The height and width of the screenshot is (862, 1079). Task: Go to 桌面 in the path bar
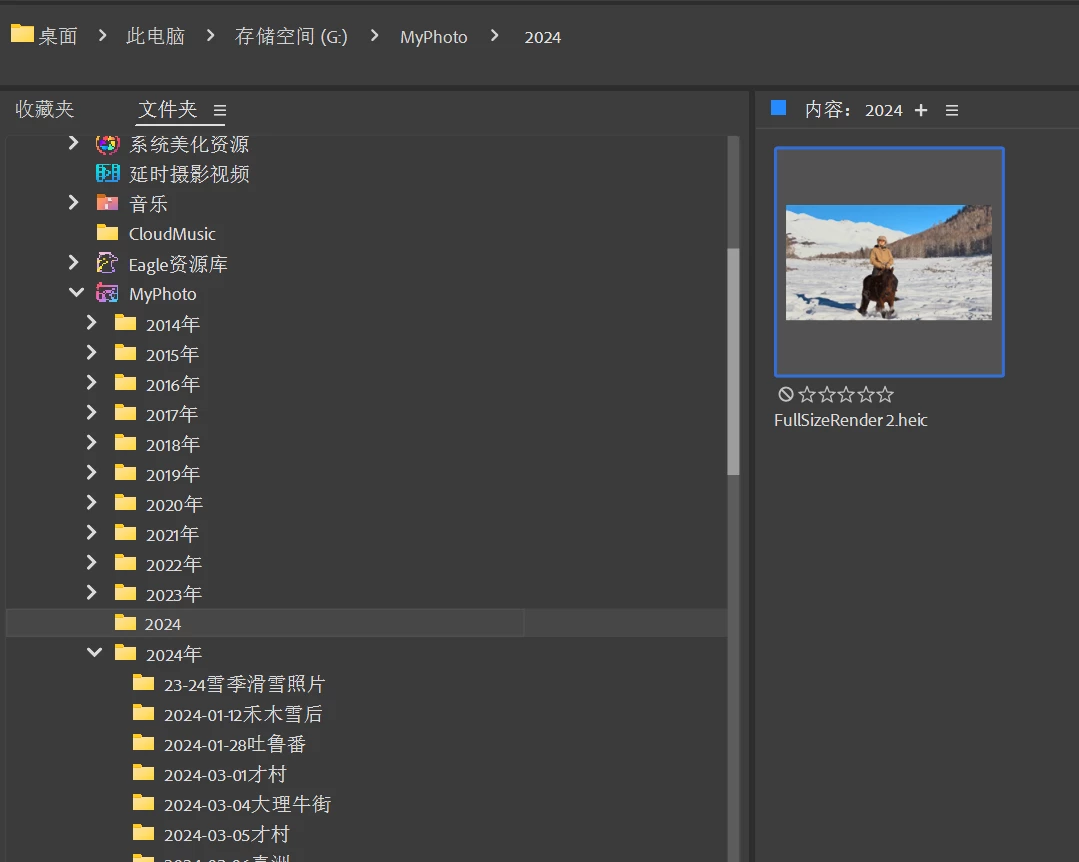click(58, 36)
